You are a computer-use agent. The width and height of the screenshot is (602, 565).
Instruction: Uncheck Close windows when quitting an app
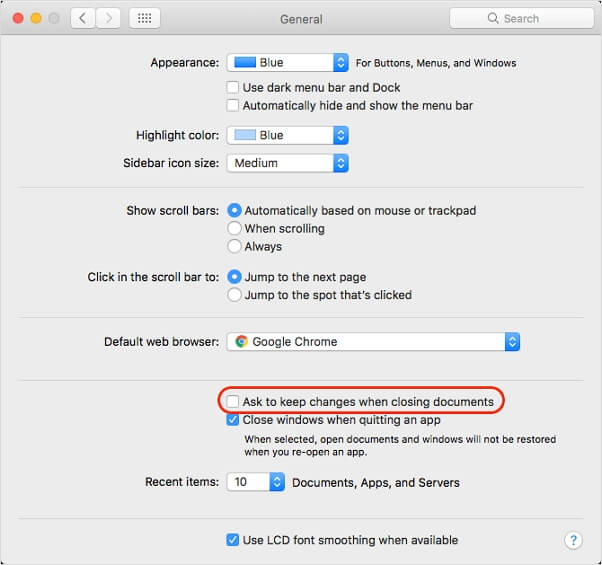(x=234, y=421)
